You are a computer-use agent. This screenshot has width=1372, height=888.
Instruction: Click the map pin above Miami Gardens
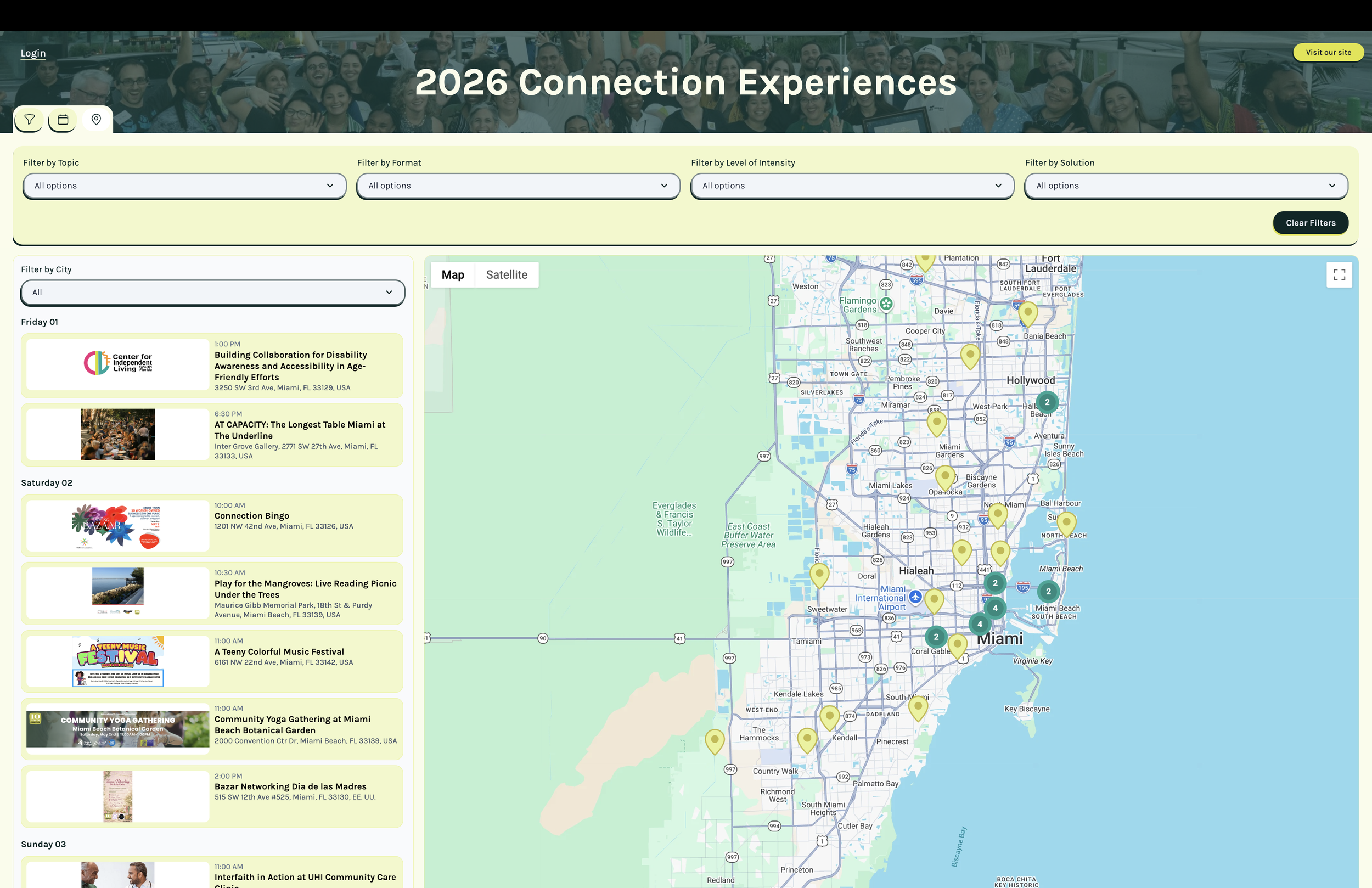937,424
